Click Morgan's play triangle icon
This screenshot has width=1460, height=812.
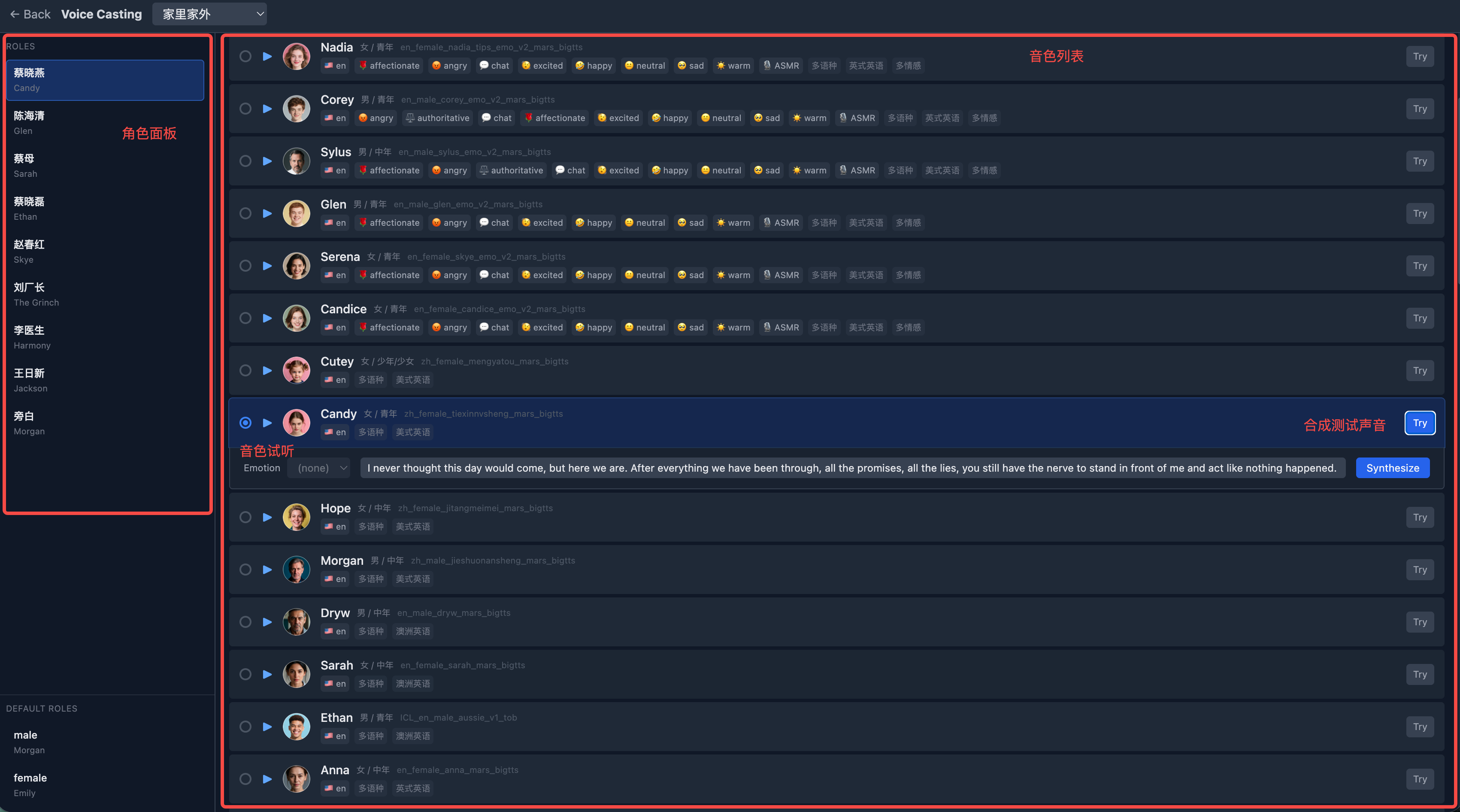click(x=267, y=570)
